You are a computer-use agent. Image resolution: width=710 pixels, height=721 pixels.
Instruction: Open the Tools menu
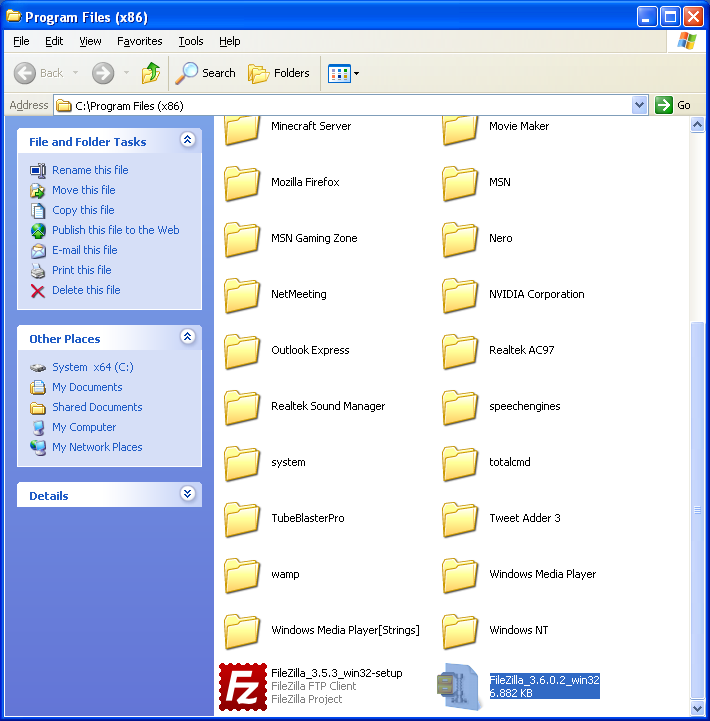click(x=190, y=41)
